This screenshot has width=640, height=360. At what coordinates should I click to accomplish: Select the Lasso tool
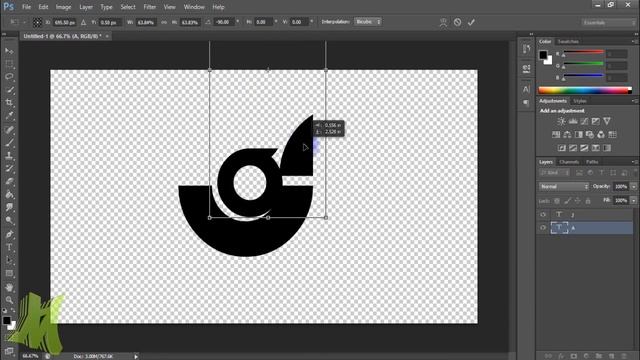click(x=9, y=77)
